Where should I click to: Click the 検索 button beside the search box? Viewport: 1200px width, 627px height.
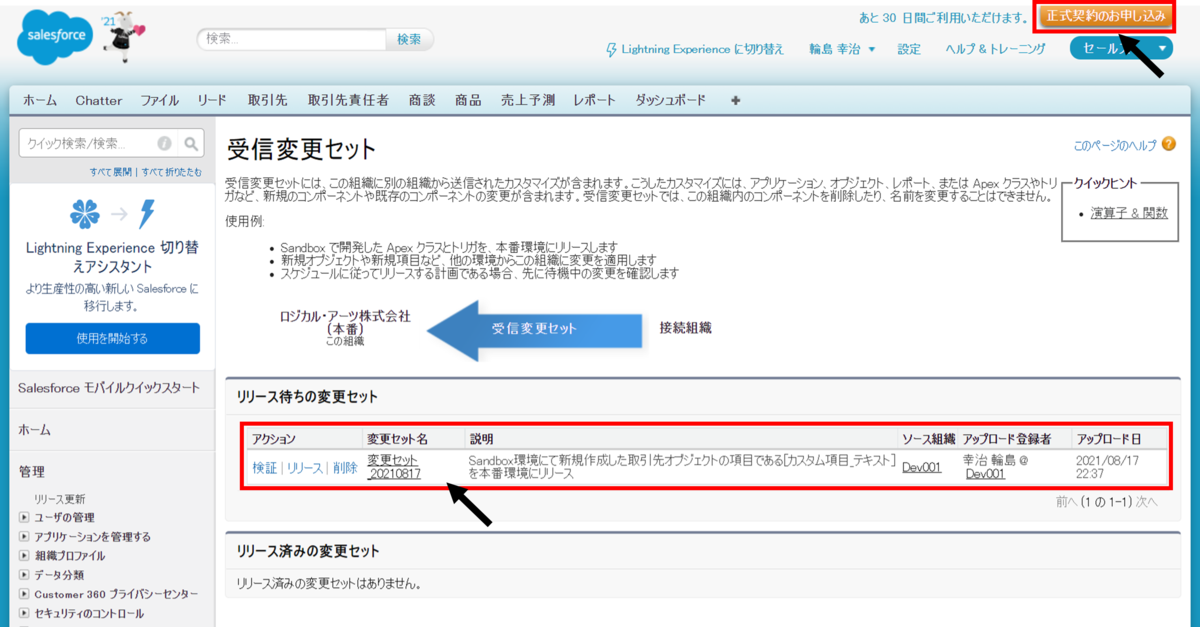point(409,39)
